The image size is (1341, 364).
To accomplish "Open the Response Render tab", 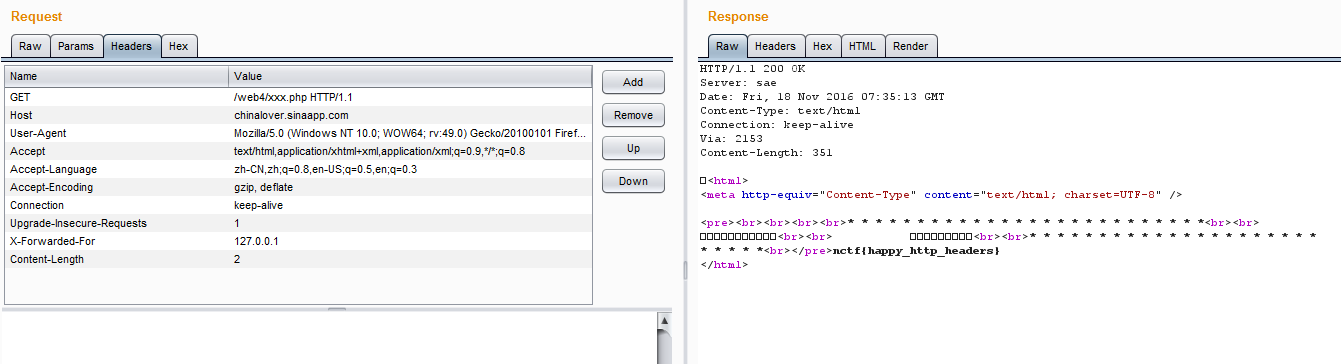I will tap(911, 46).
